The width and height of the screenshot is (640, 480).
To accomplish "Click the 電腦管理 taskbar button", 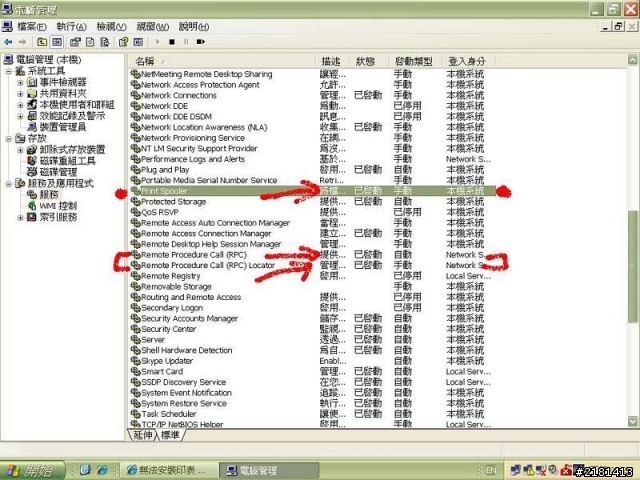I will (269, 470).
